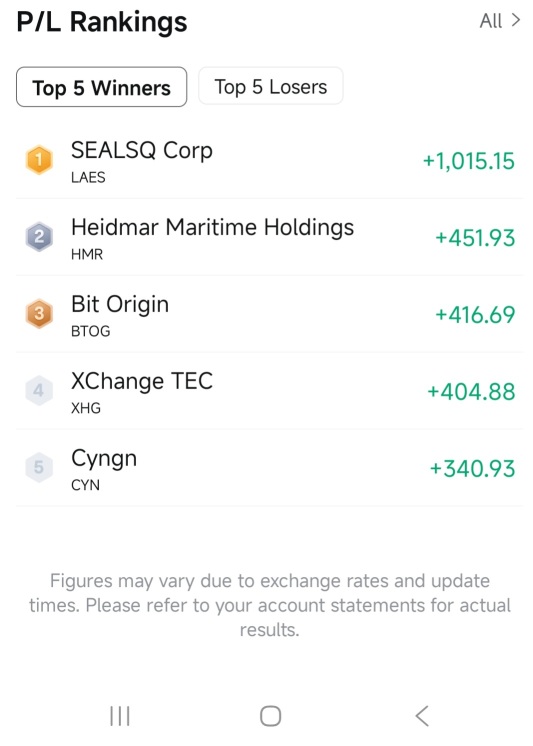Tap the +340.93 profit value
Image resolution: width=533 pixels, height=746 pixels.
472,468
